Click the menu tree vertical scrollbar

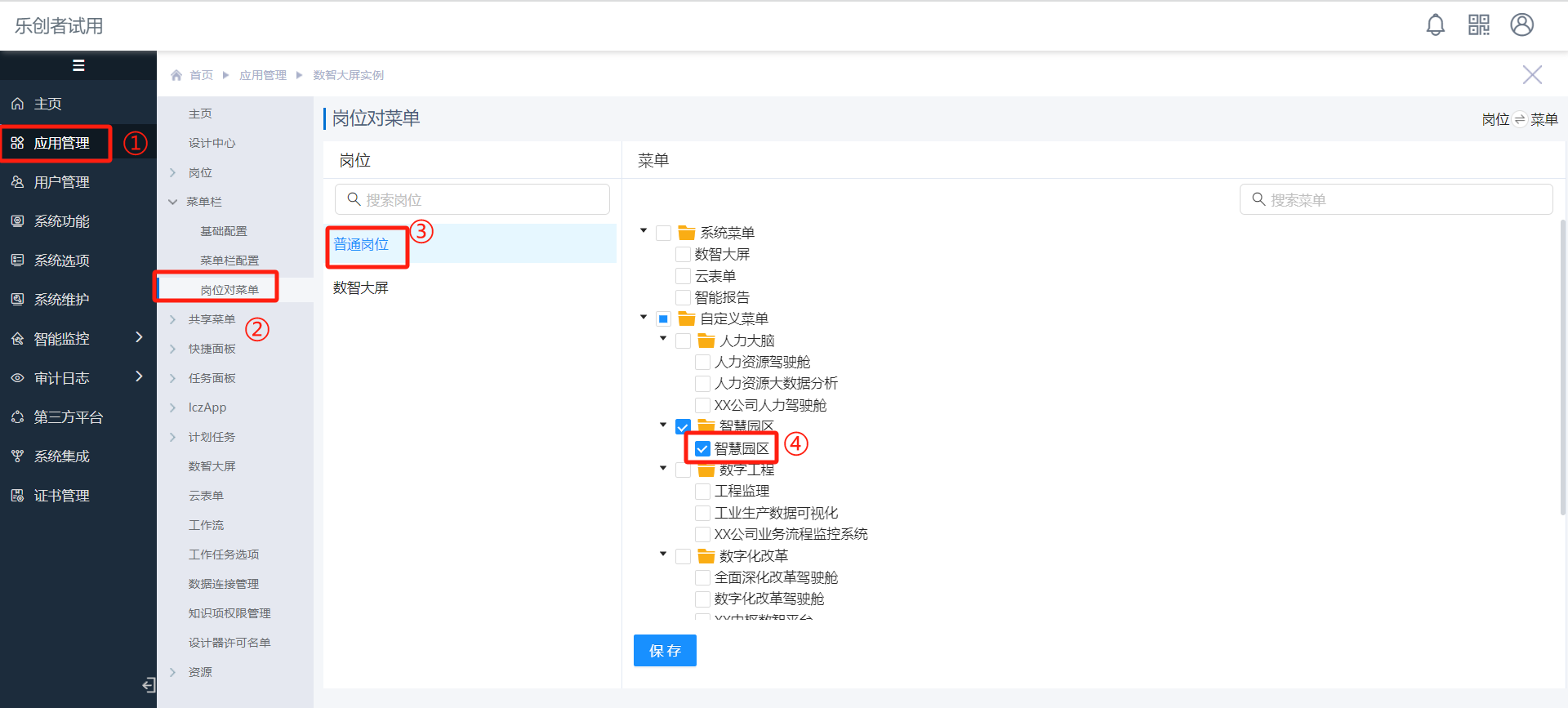coord(1562,367)
